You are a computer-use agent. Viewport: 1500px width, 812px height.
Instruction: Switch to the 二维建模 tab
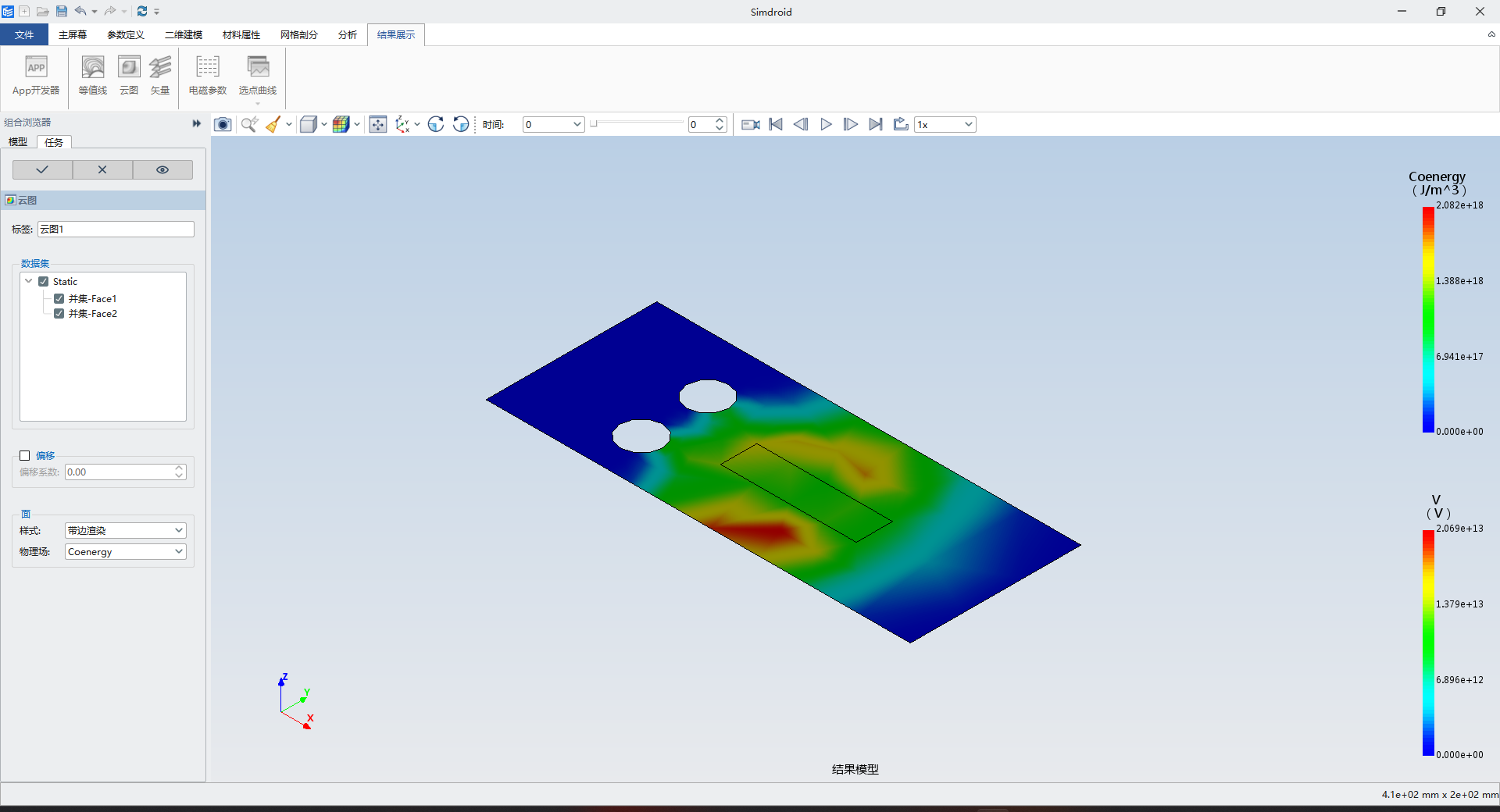click(x=184, y=34)
